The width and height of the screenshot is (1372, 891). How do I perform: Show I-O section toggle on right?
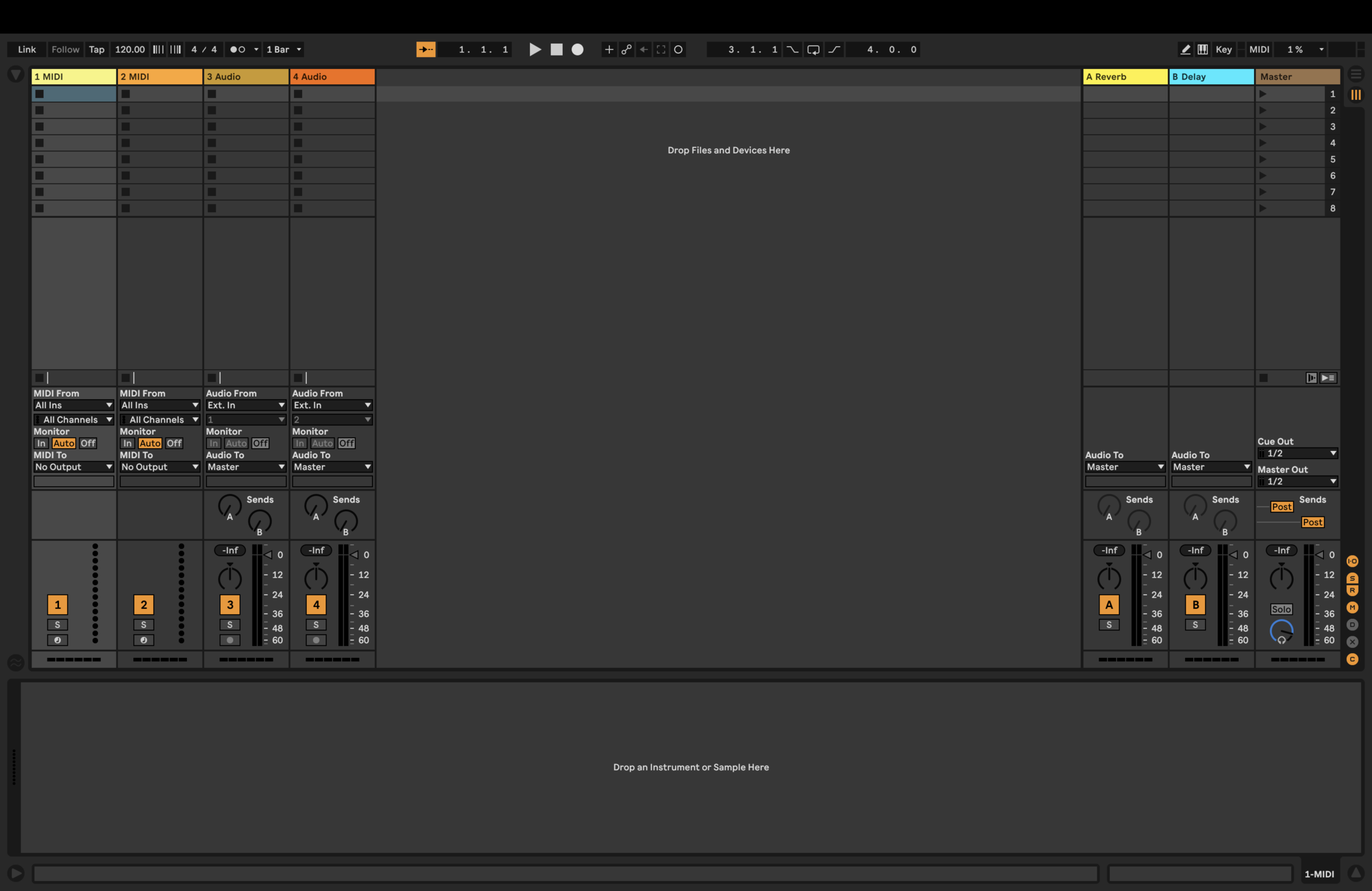[x=1353, y=561]
